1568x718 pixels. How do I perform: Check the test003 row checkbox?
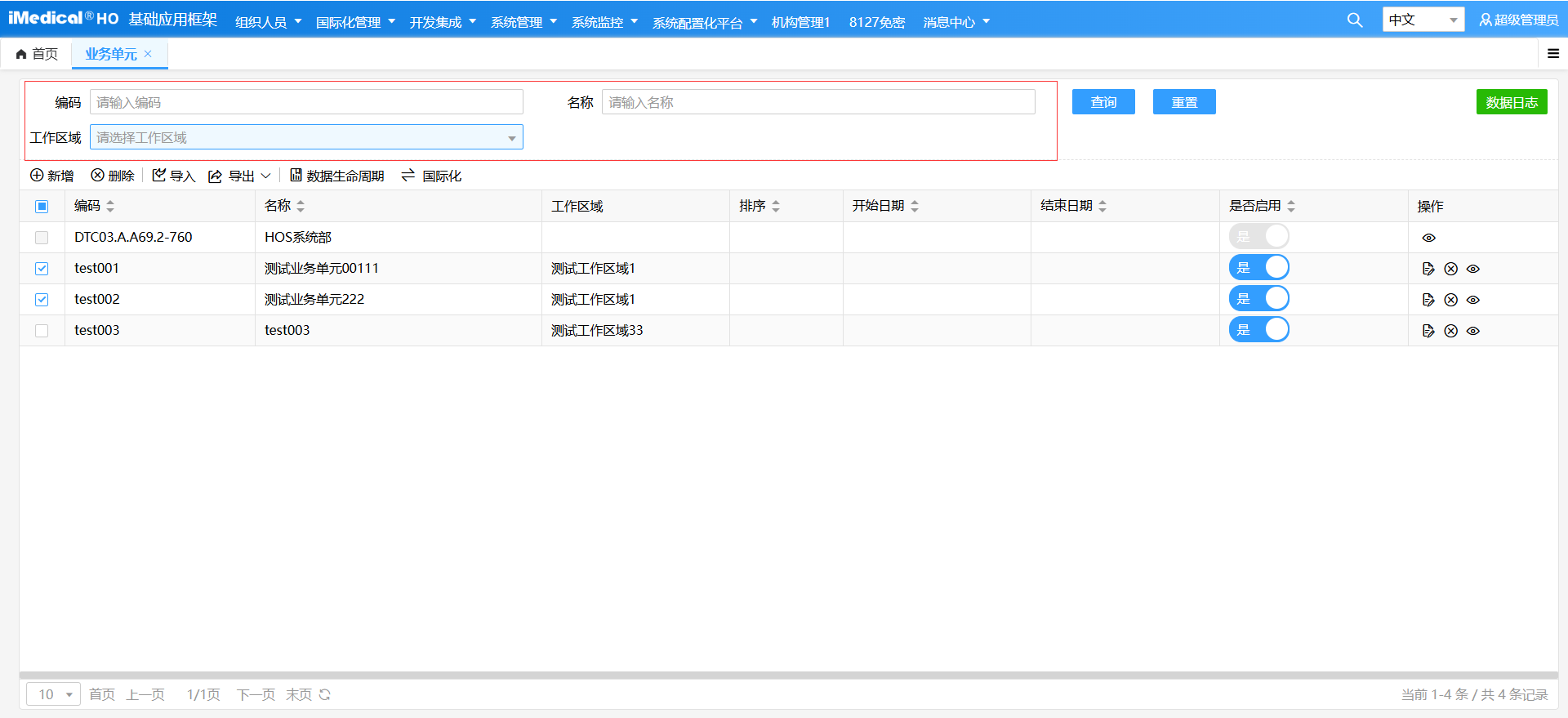(x=42, y=331)
